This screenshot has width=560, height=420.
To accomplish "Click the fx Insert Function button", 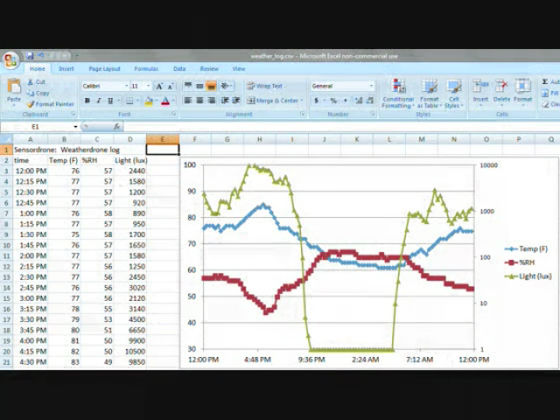I will 116,126.
